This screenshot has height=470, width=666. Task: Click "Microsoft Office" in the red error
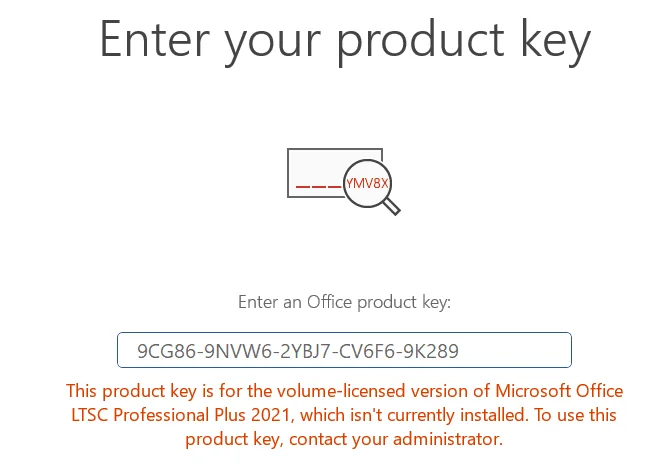(559, 391)
